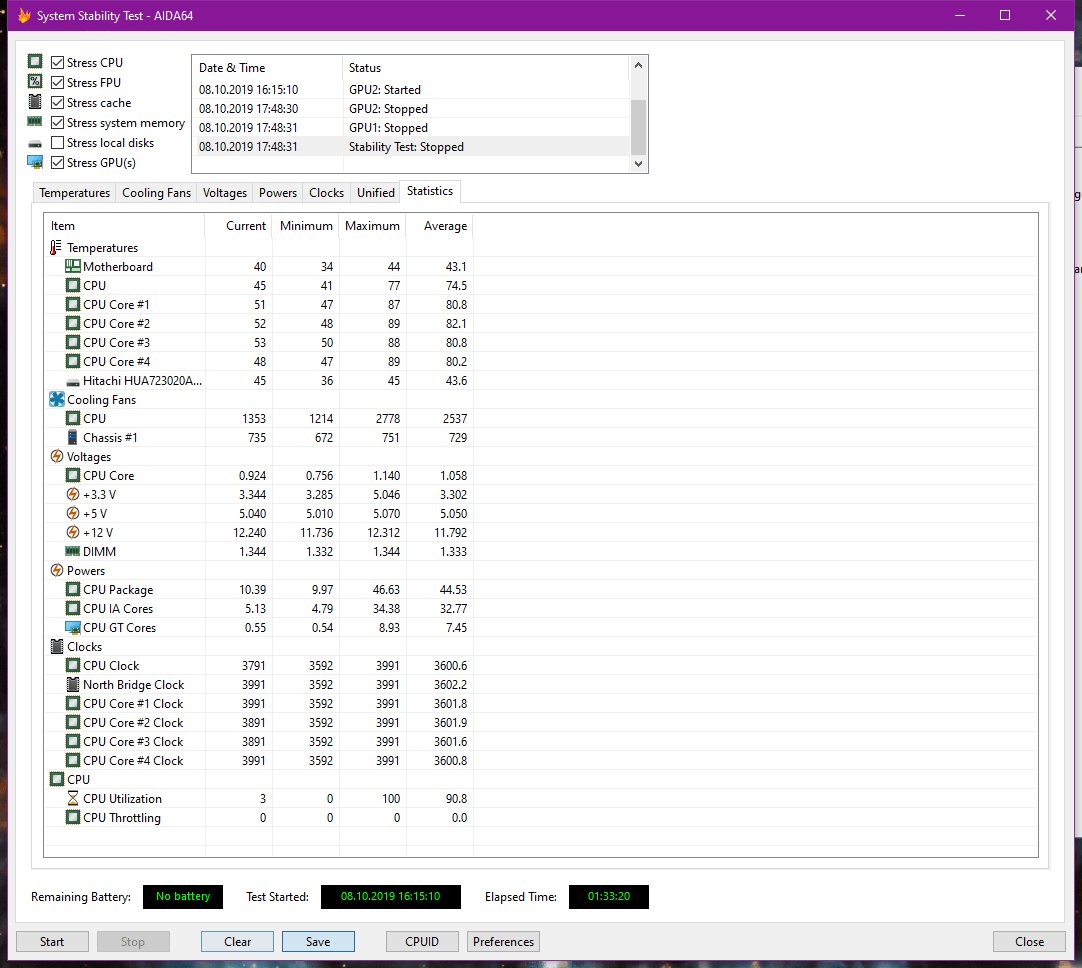Click the Chassis #1 fan icon

click(x=72, y=437)
